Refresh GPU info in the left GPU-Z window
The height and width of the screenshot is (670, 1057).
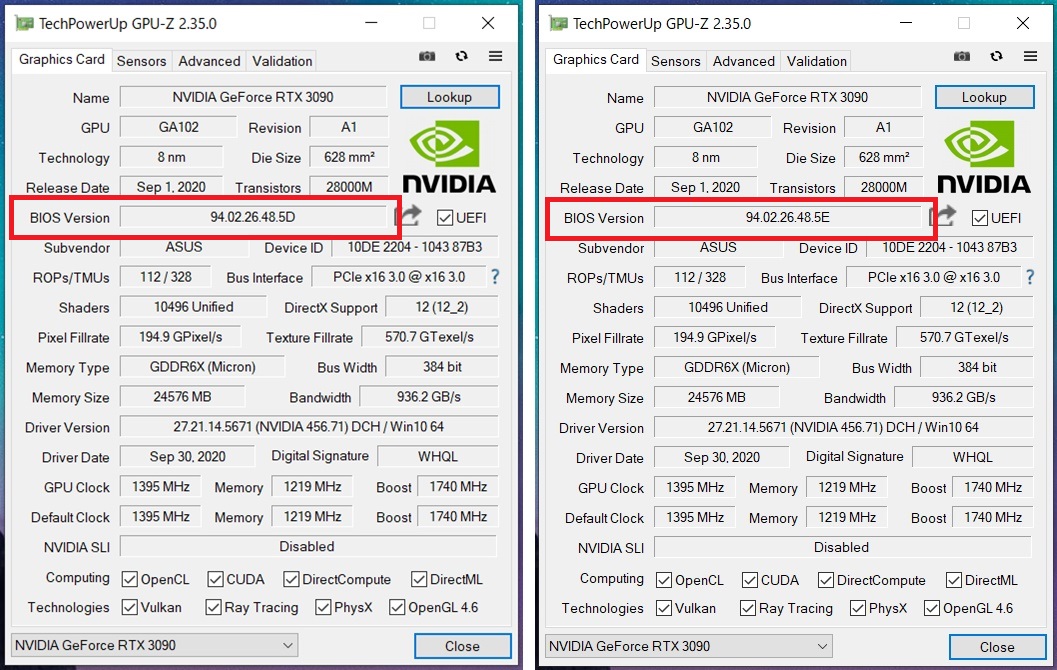(461, 56)
